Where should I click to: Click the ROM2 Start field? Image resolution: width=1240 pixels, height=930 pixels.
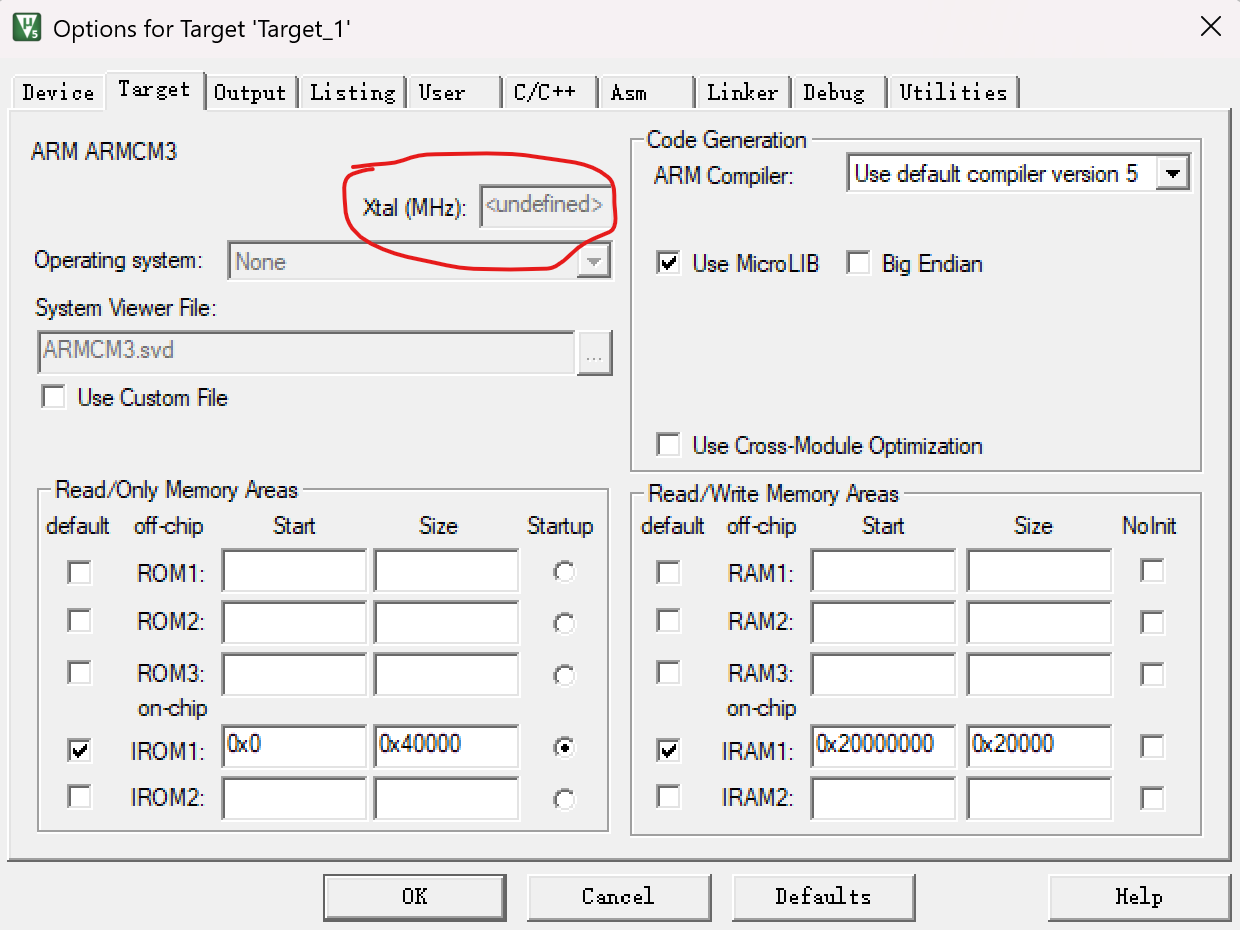[x=294, y=622]
